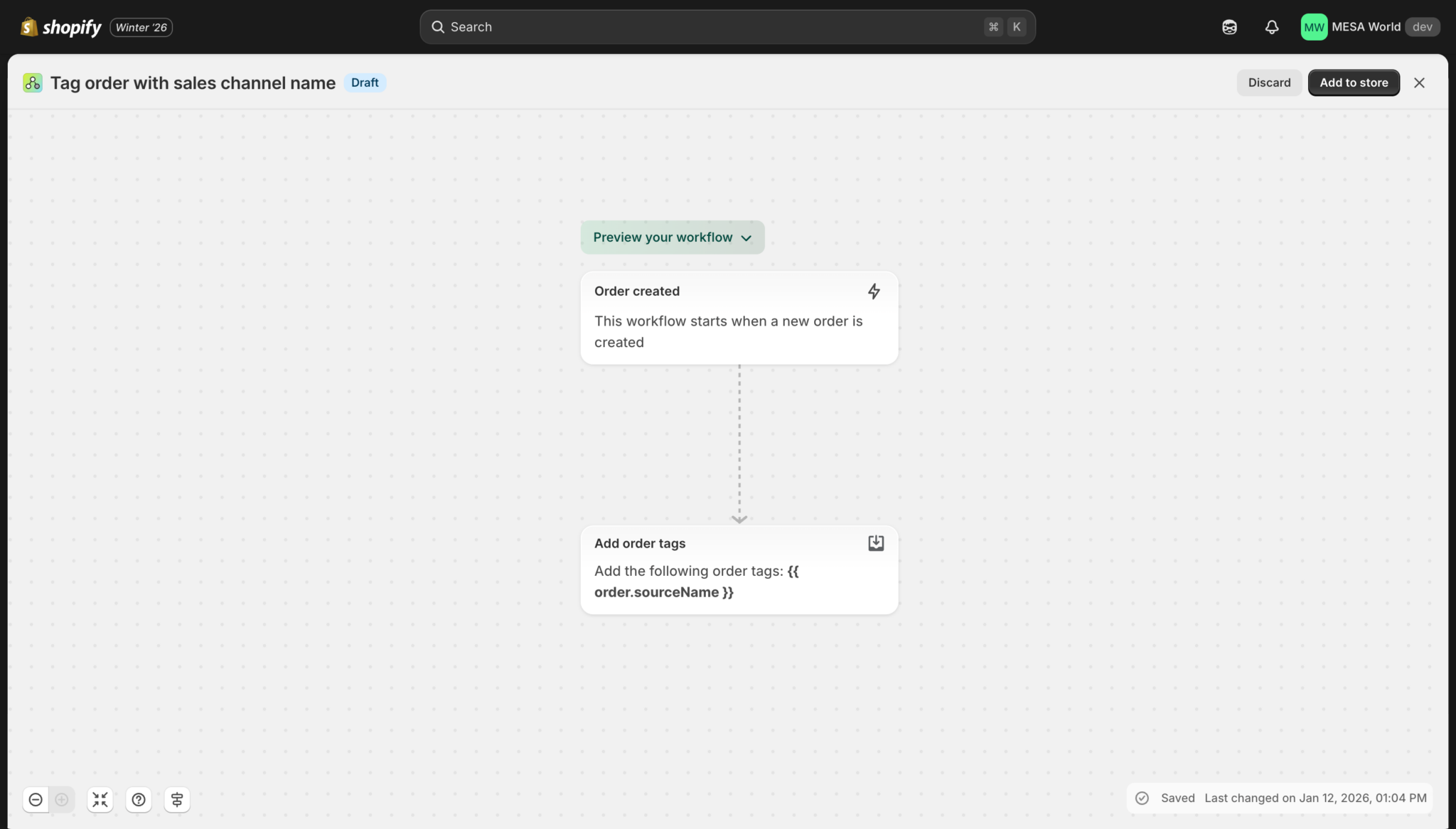Click the Shopify logo icon
This screenshot has height=829, width=1456.
29,27
